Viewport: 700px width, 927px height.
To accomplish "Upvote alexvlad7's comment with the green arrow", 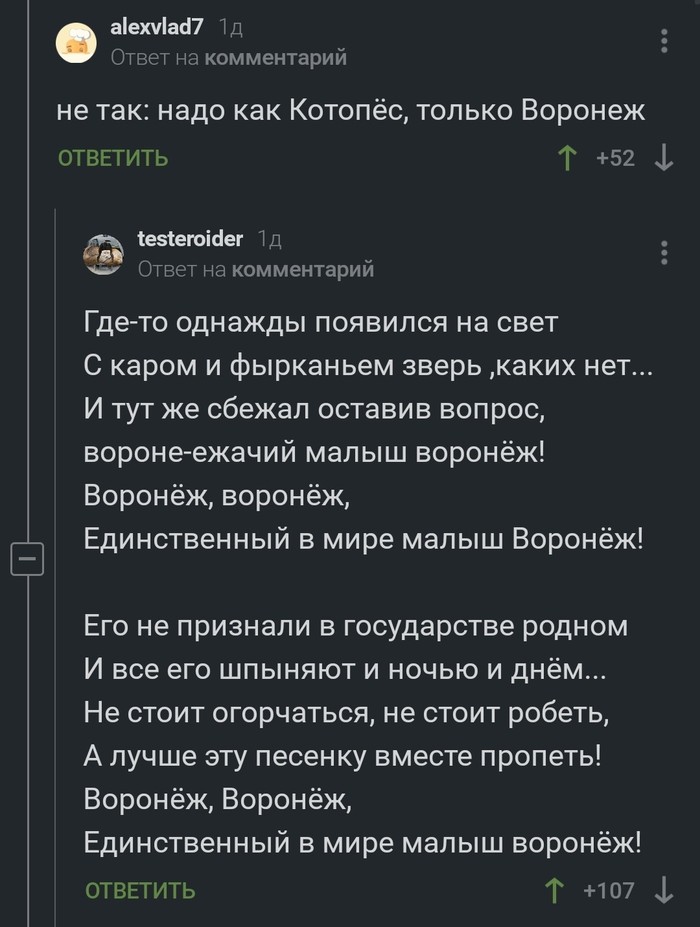I will pos(567,158).
